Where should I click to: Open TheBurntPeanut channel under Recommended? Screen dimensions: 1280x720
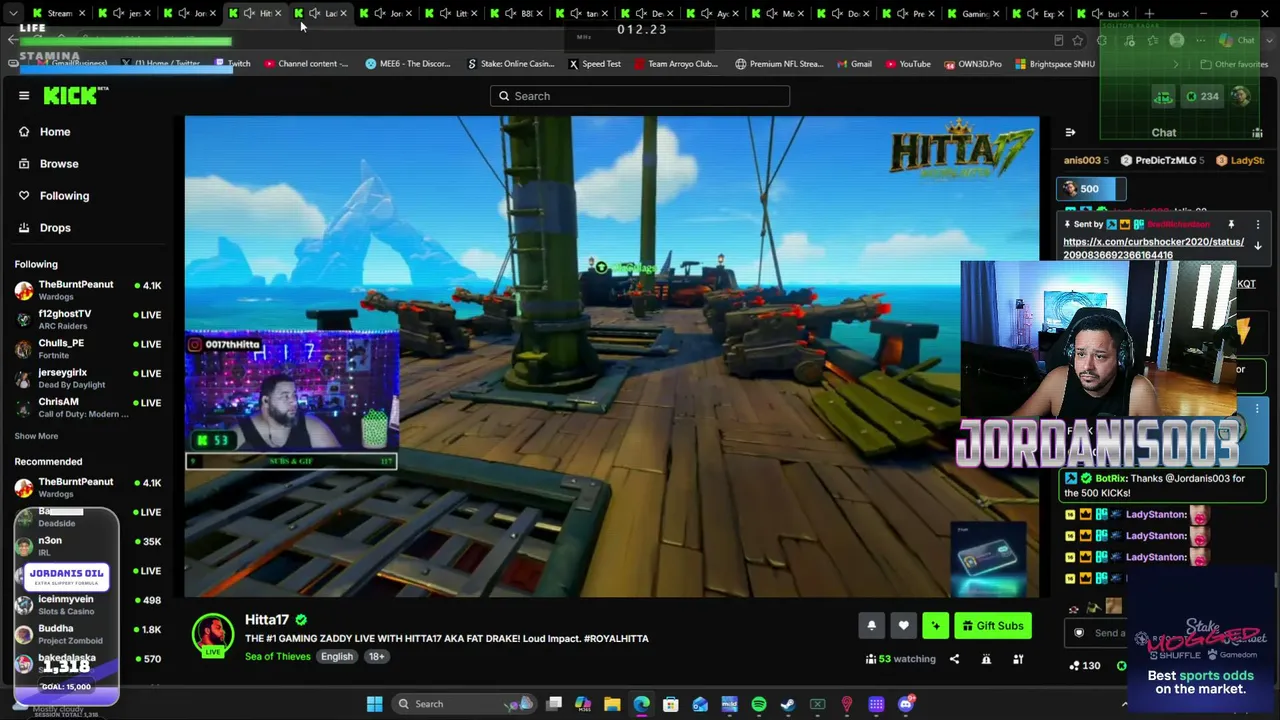coord(88,487)
